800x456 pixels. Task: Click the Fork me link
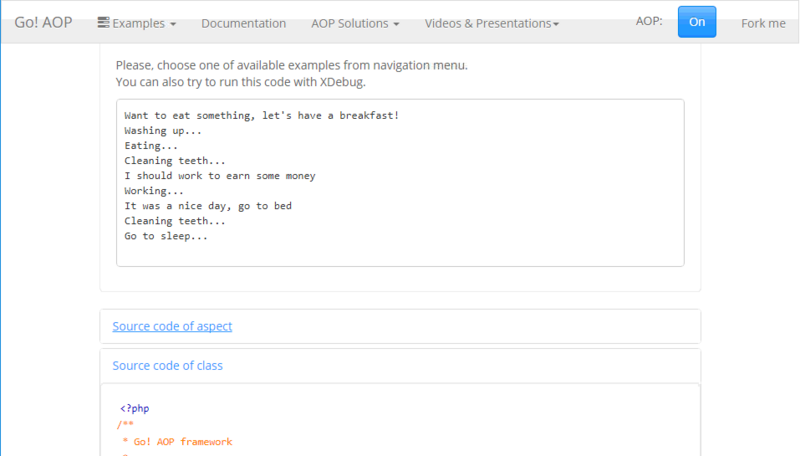(763, 23)
